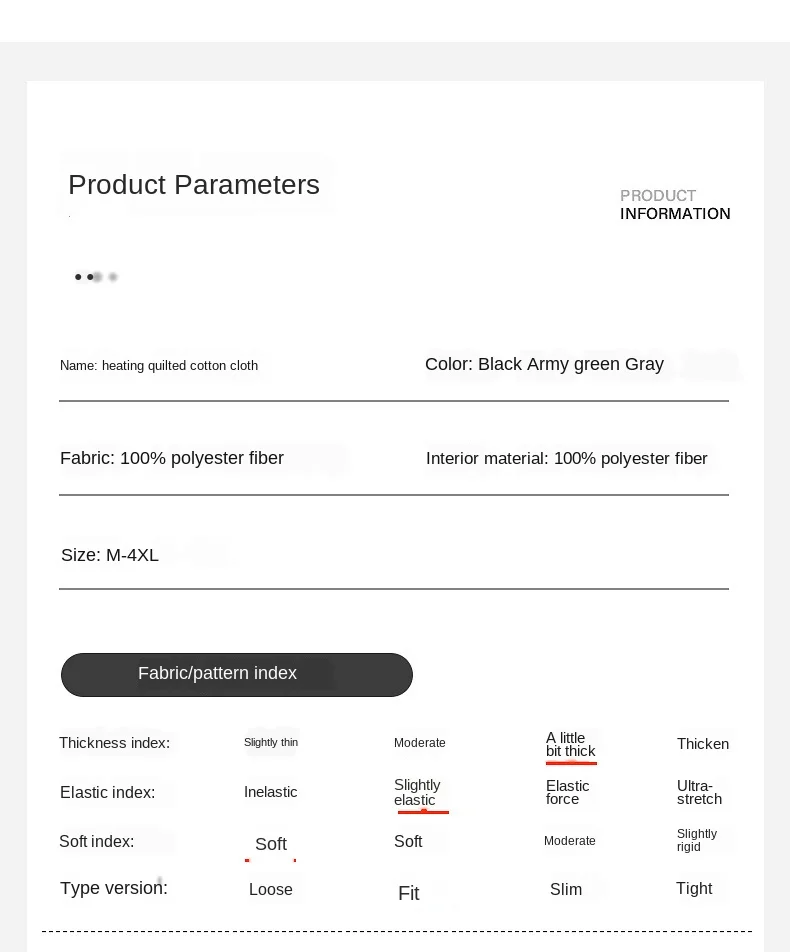Click the dots indicator below the heading
This screenshot has height=952, width=790.
[x=96, y=277]
